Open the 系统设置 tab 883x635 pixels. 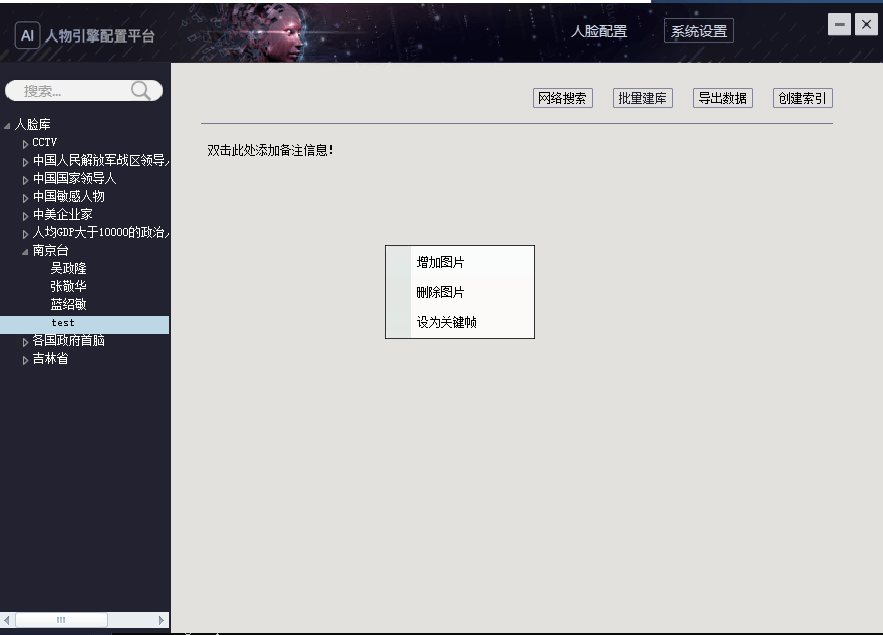[x=699, y=31]
